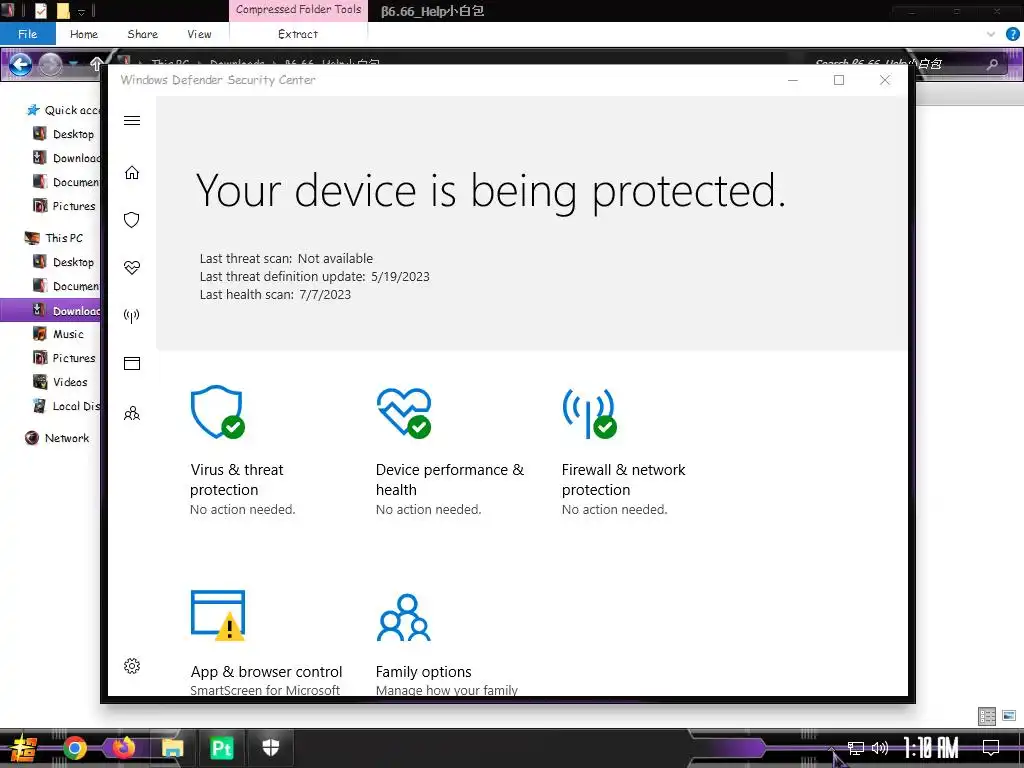Click the large Family options people tile icon

pos(404,617)
